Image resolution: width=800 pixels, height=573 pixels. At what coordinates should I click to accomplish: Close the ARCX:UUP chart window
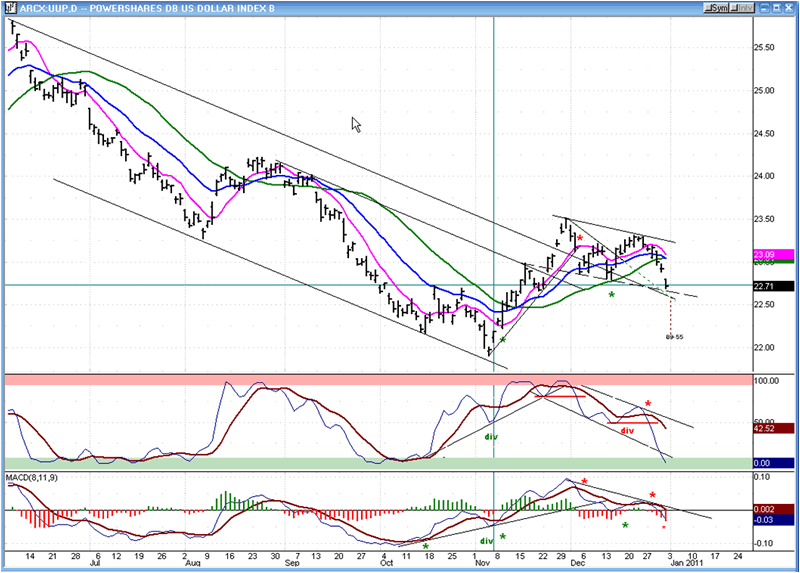click(789, 9)
